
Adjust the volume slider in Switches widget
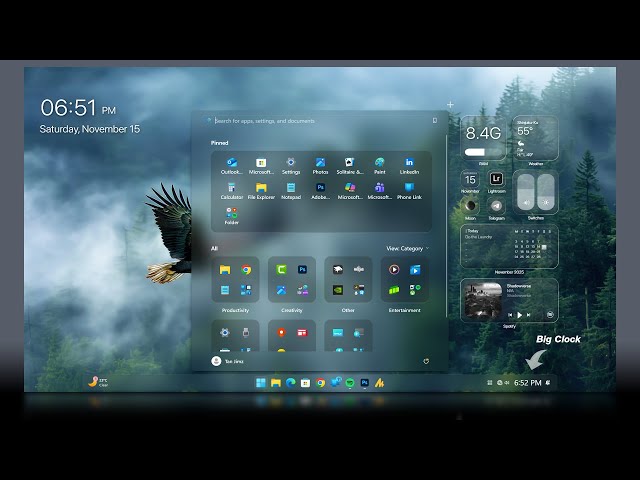(526, 192)
